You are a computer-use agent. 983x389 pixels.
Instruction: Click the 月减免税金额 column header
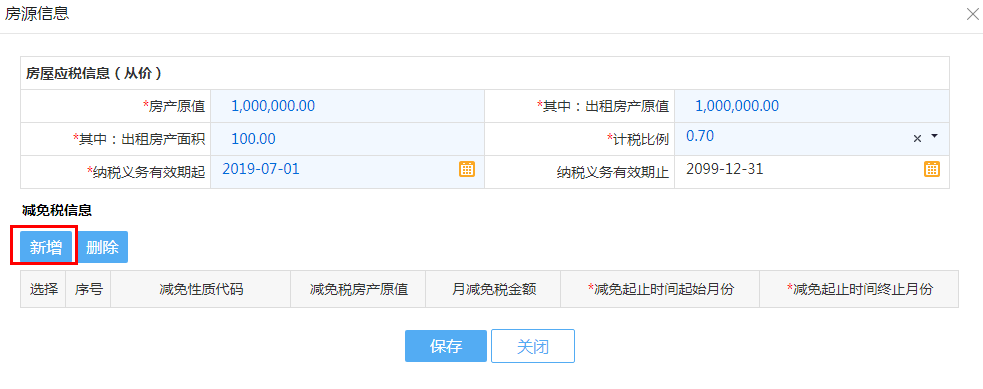(x=493, y=289)
